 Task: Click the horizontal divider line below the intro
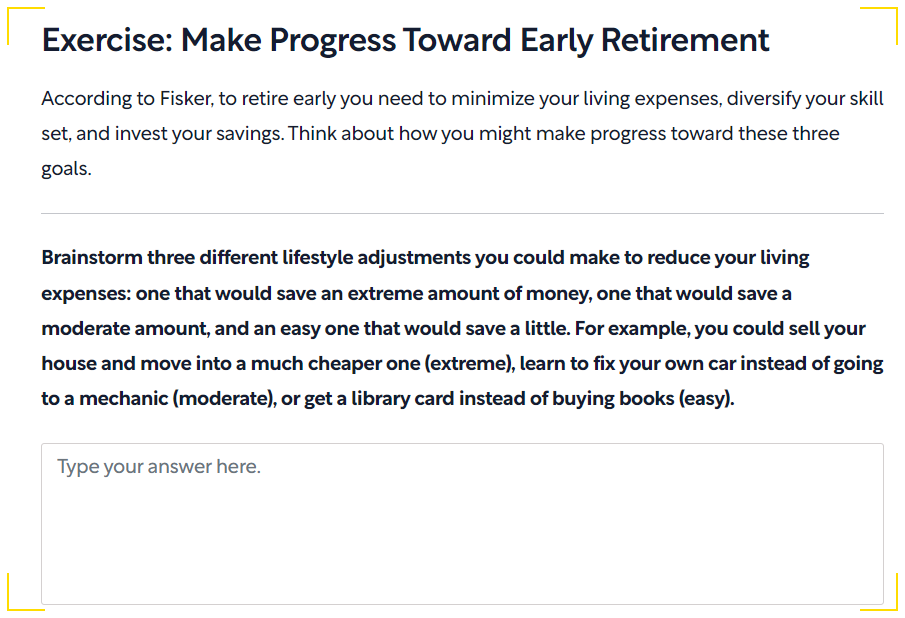pos(462,213)
